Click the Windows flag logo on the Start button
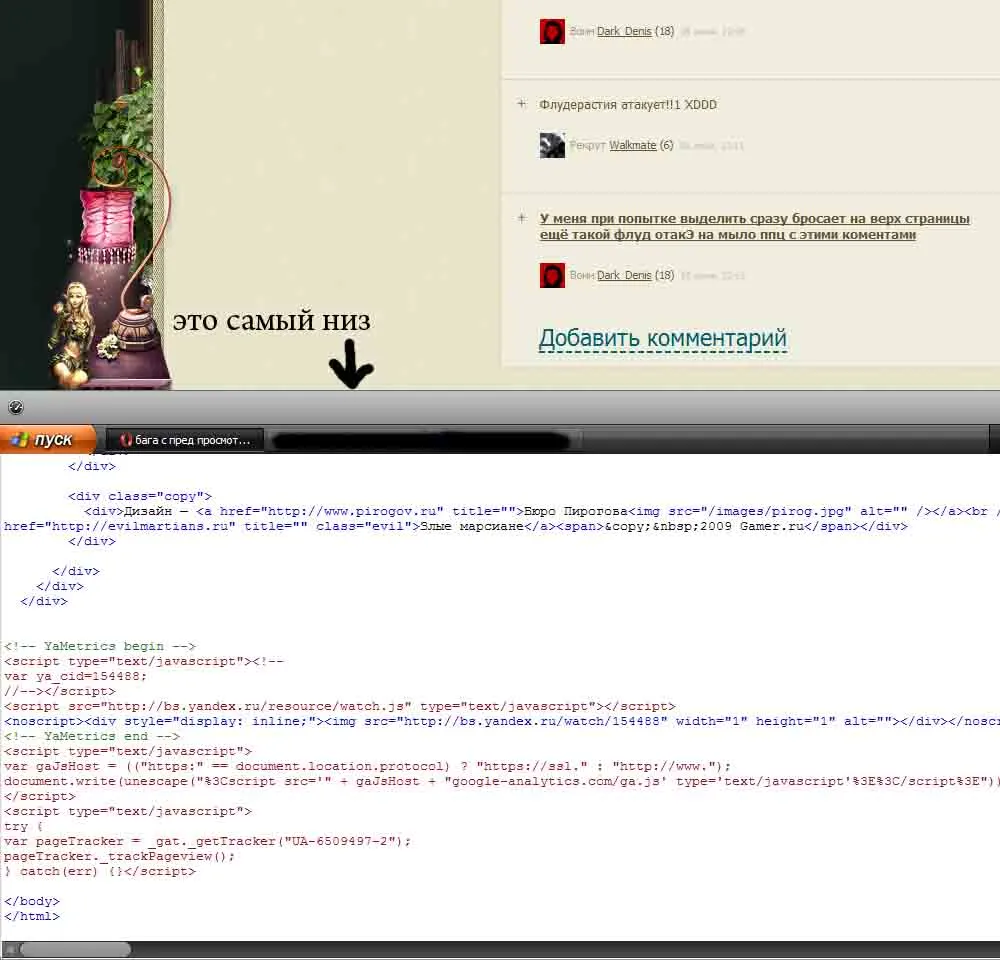This screenshot has height=960, width=1000. tap(17, 440)
